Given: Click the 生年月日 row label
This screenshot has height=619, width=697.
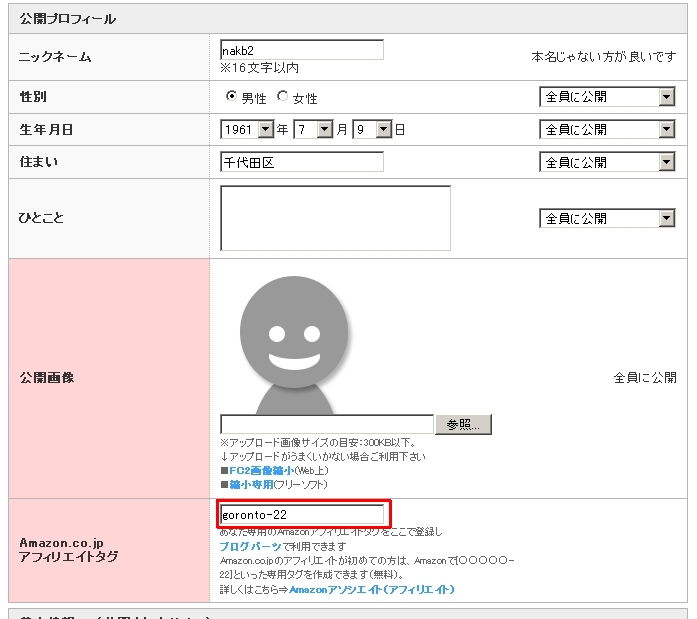Looking at the screenshot, I should pos(46,129).
